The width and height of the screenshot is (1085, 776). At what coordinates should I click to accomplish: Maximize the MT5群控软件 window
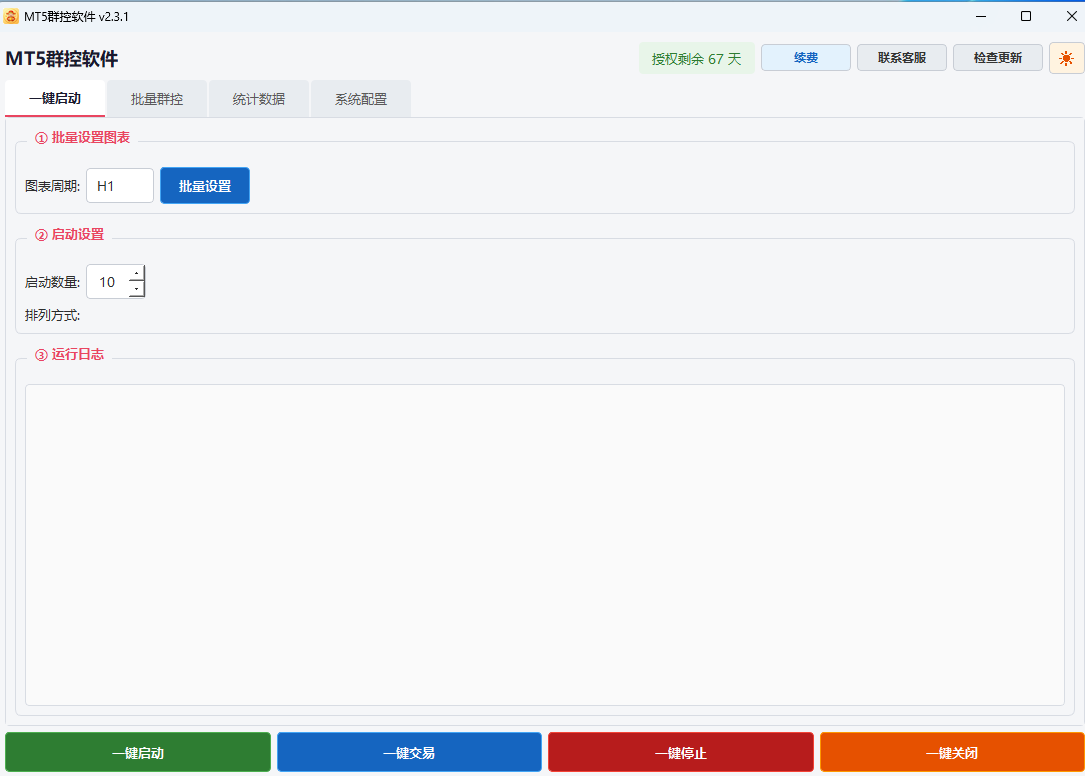point(1026,16)
